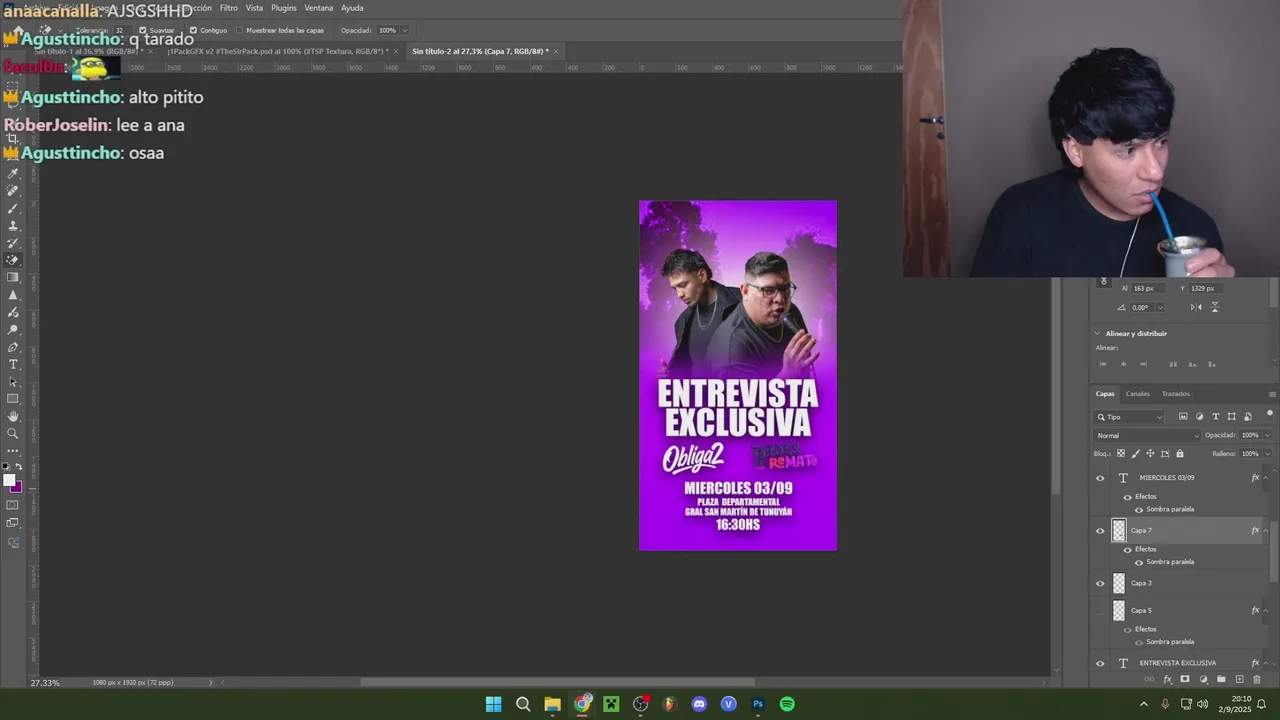Select the Dodge tool
The height and width of the screenshot is (720, 1280).
click(13, 329)
